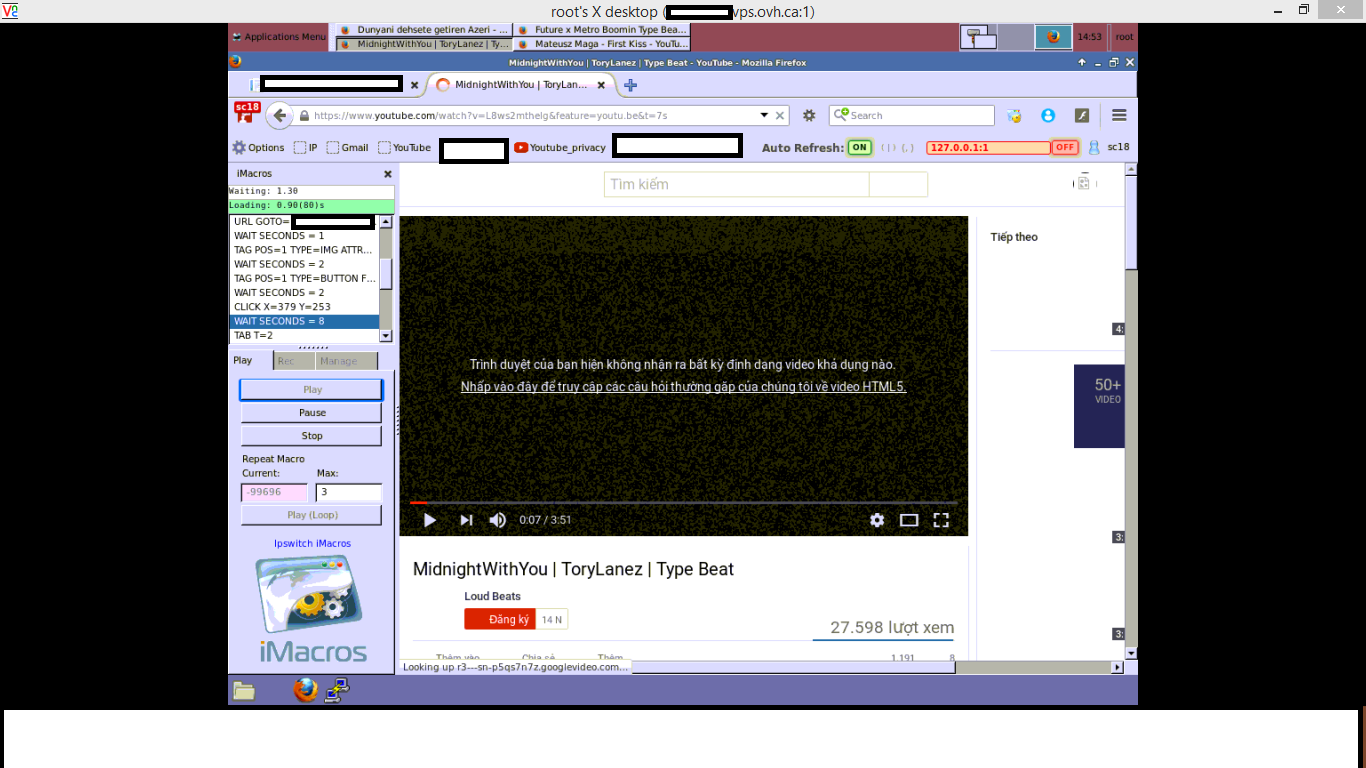Open the HTML5 video FAQ link
This screenshot has width=1366, height=768.
pyautogui.click(x=683, y=387)
